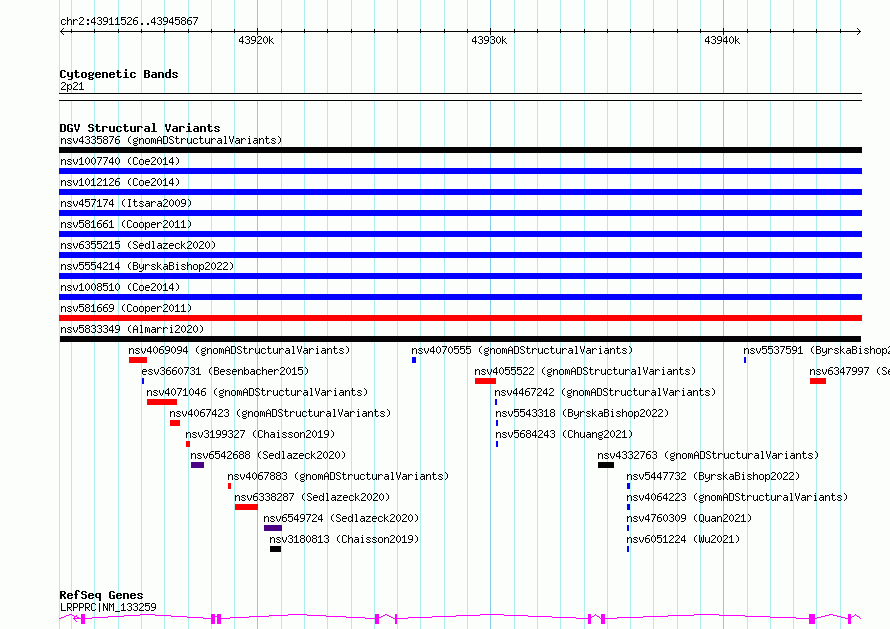Viewport: 890px width, 629px height.
Task: Click nsv5554214 (ByrskaBishop2022) label
Action: (x=147, y=266)
